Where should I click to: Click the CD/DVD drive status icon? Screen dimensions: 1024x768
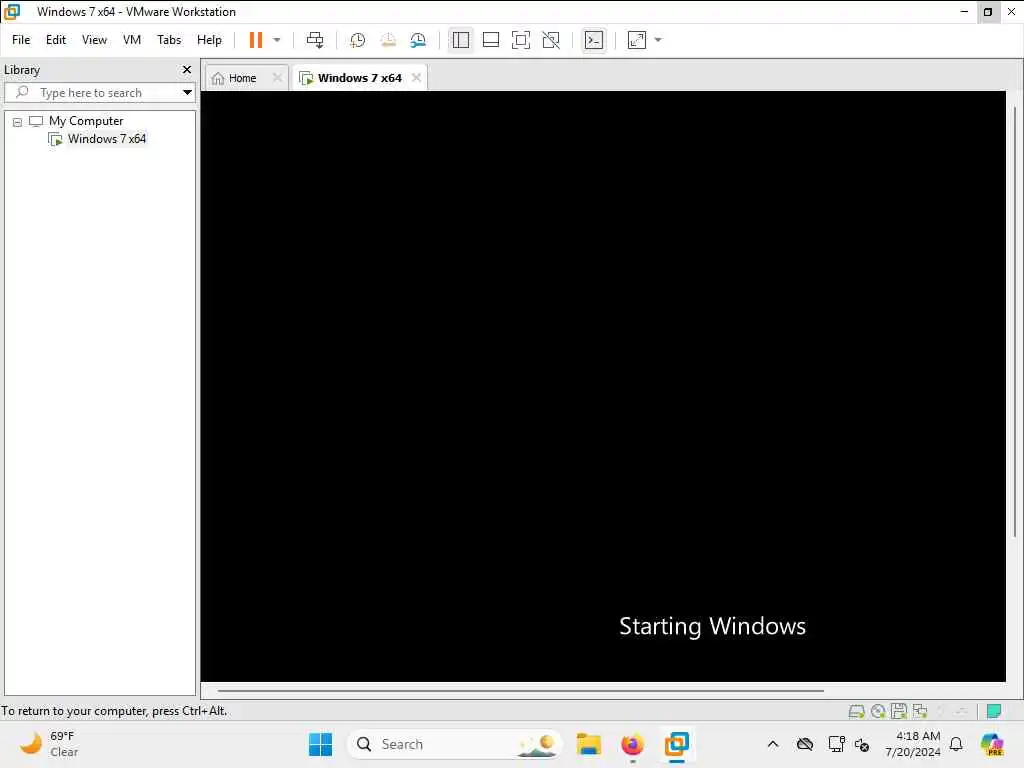point(878,711)
